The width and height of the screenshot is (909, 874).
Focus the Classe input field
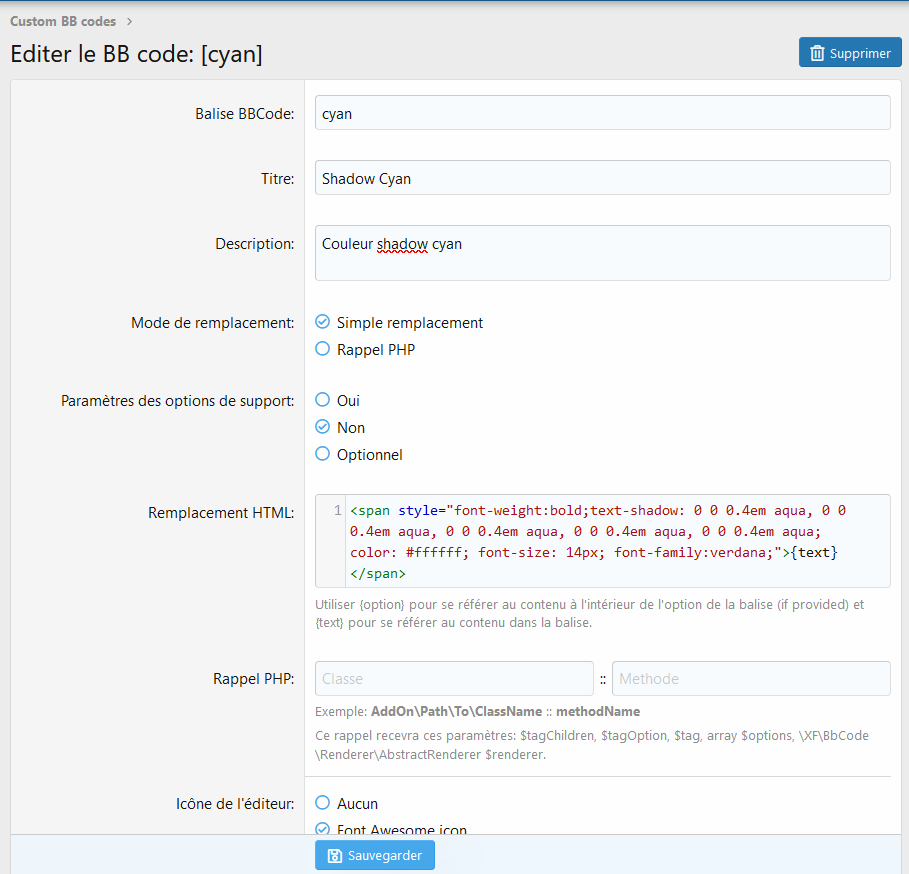point(454,678)
